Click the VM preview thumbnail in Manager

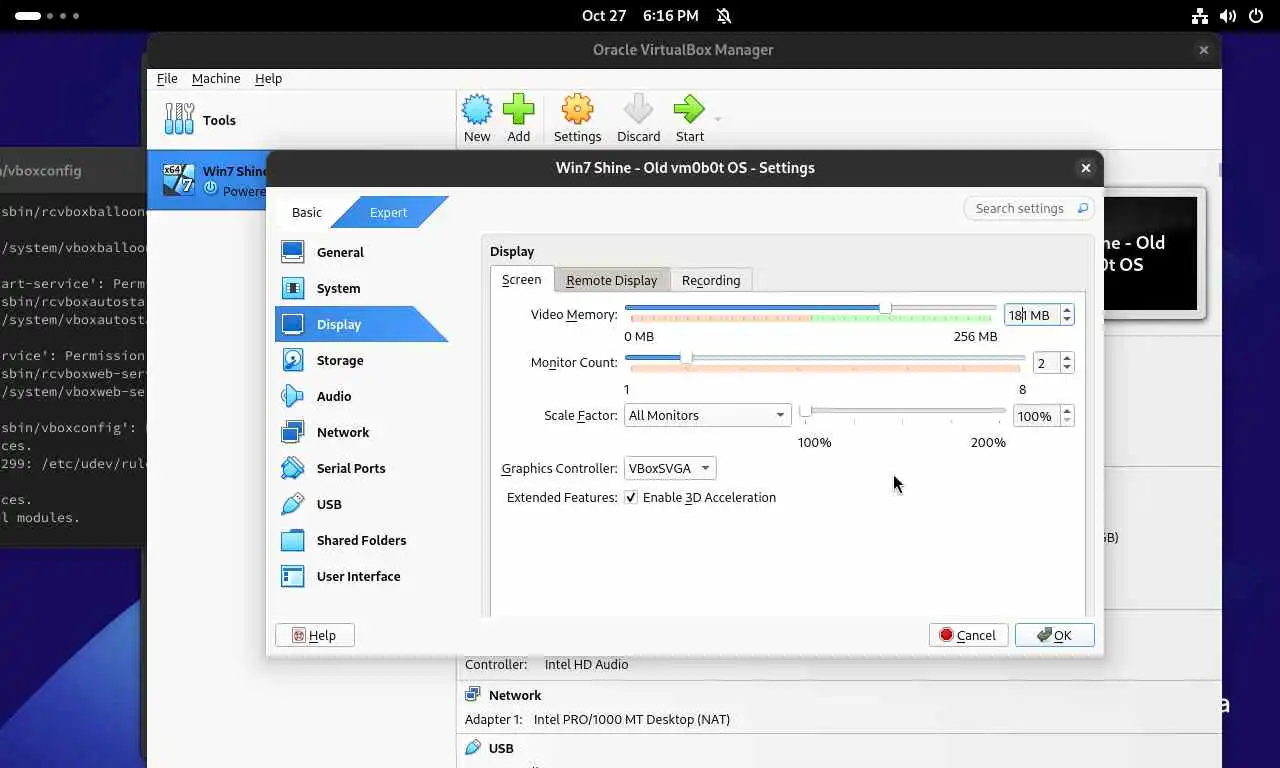click(x=1150, y=253)
